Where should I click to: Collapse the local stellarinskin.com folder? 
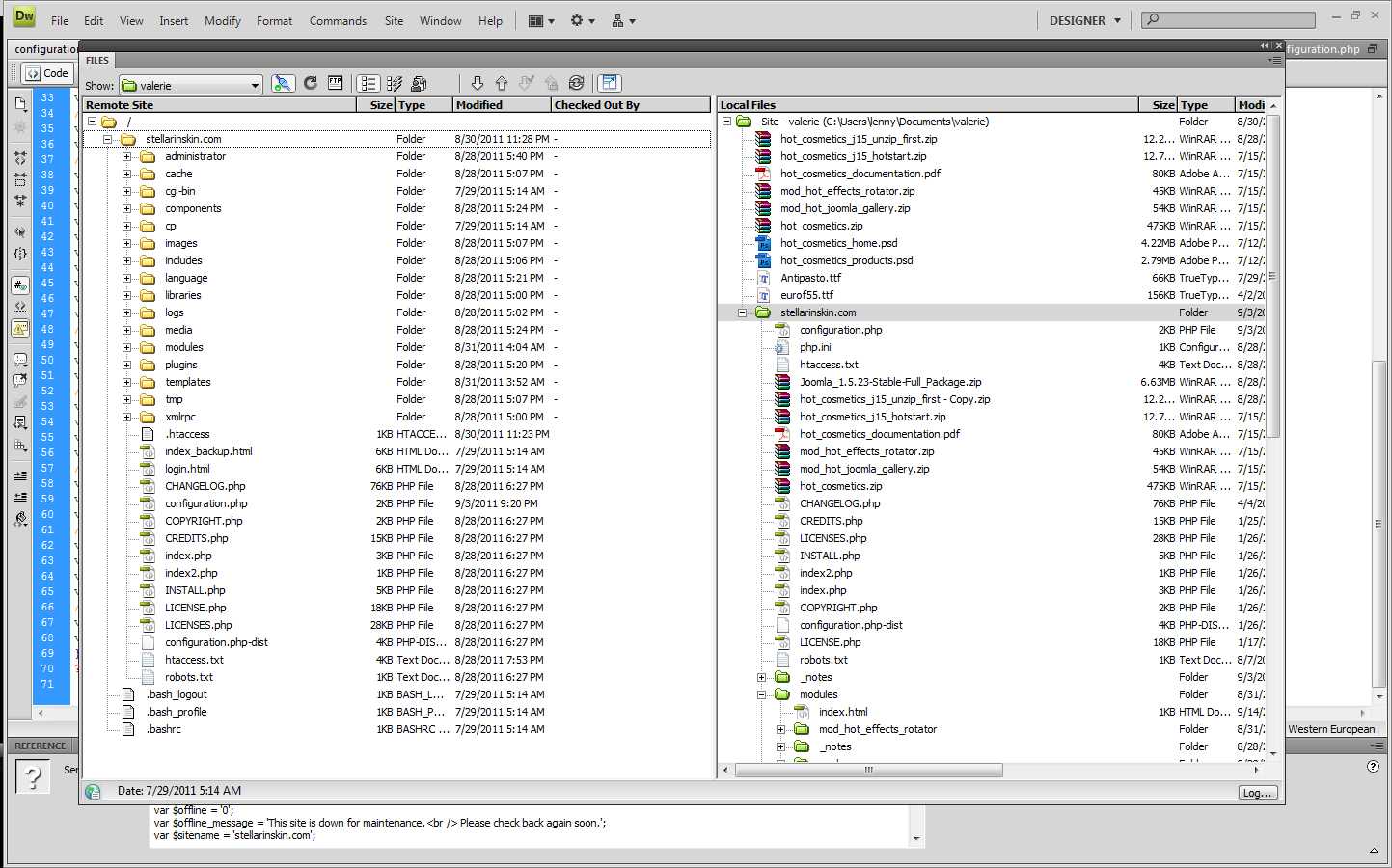pos(742,312)
